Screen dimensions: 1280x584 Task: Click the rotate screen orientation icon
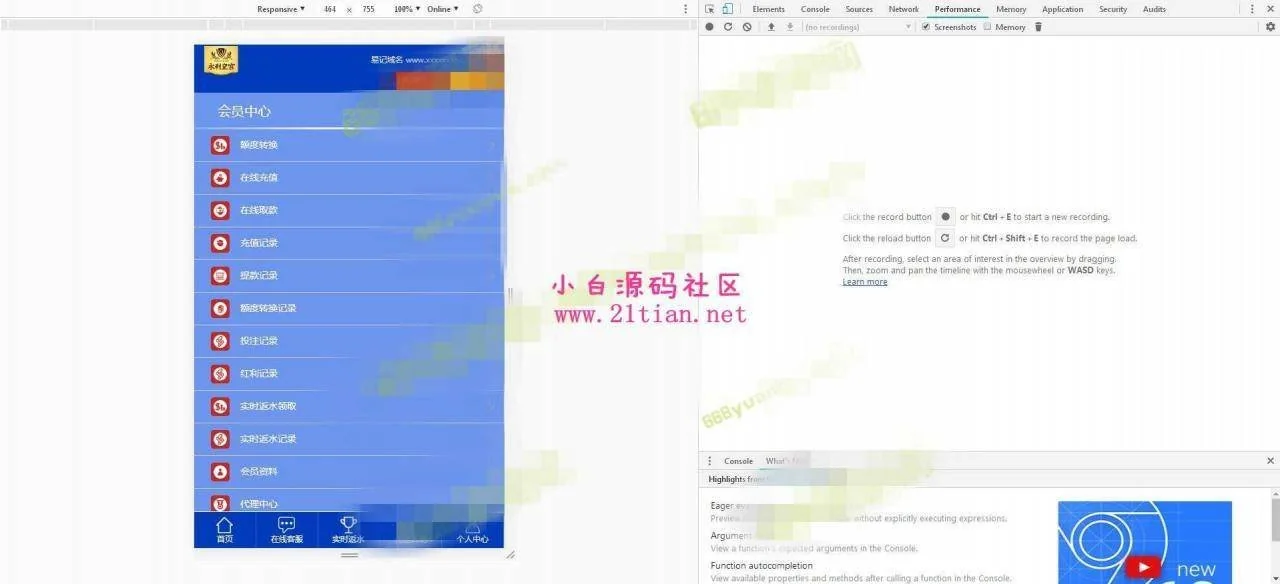pos(478,9)
